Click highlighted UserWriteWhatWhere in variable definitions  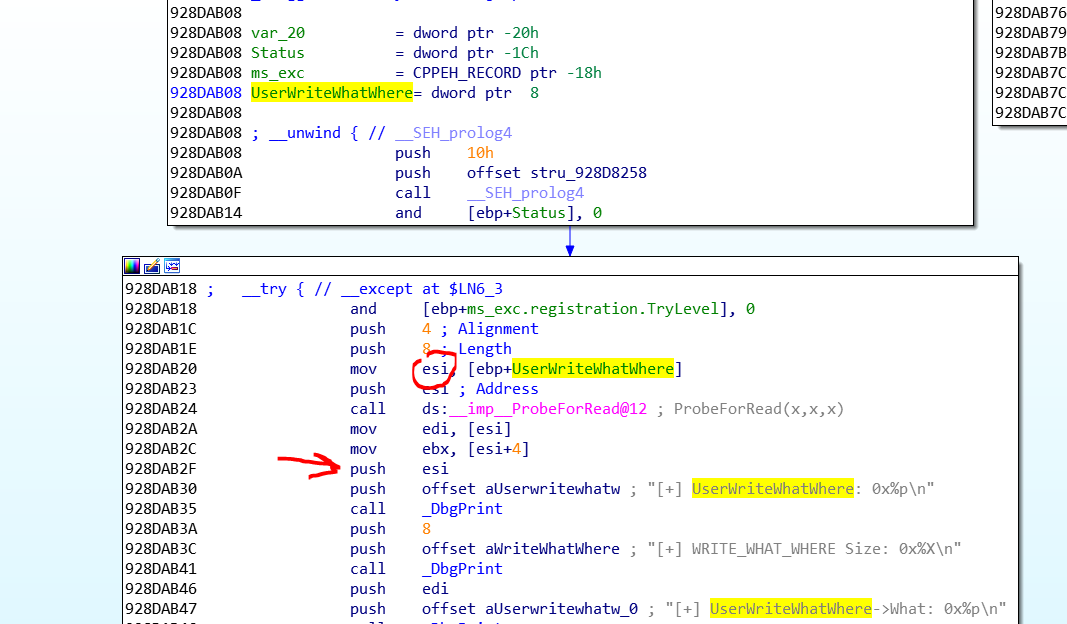[x=331, y=93]
